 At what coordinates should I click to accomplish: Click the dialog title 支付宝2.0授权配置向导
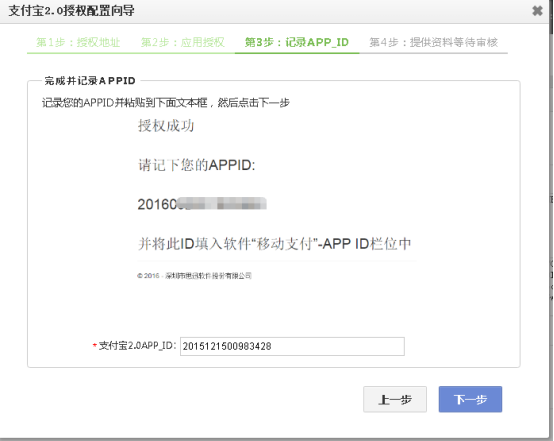(71, 11)
